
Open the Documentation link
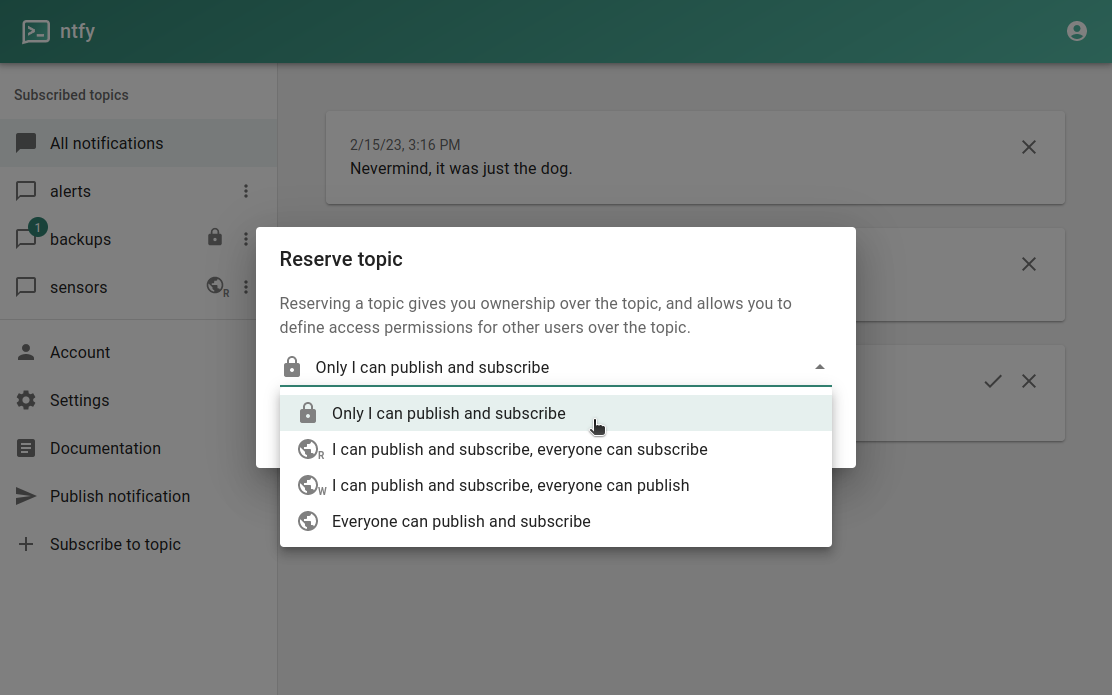pyautogui.click(x=105, y=448)
